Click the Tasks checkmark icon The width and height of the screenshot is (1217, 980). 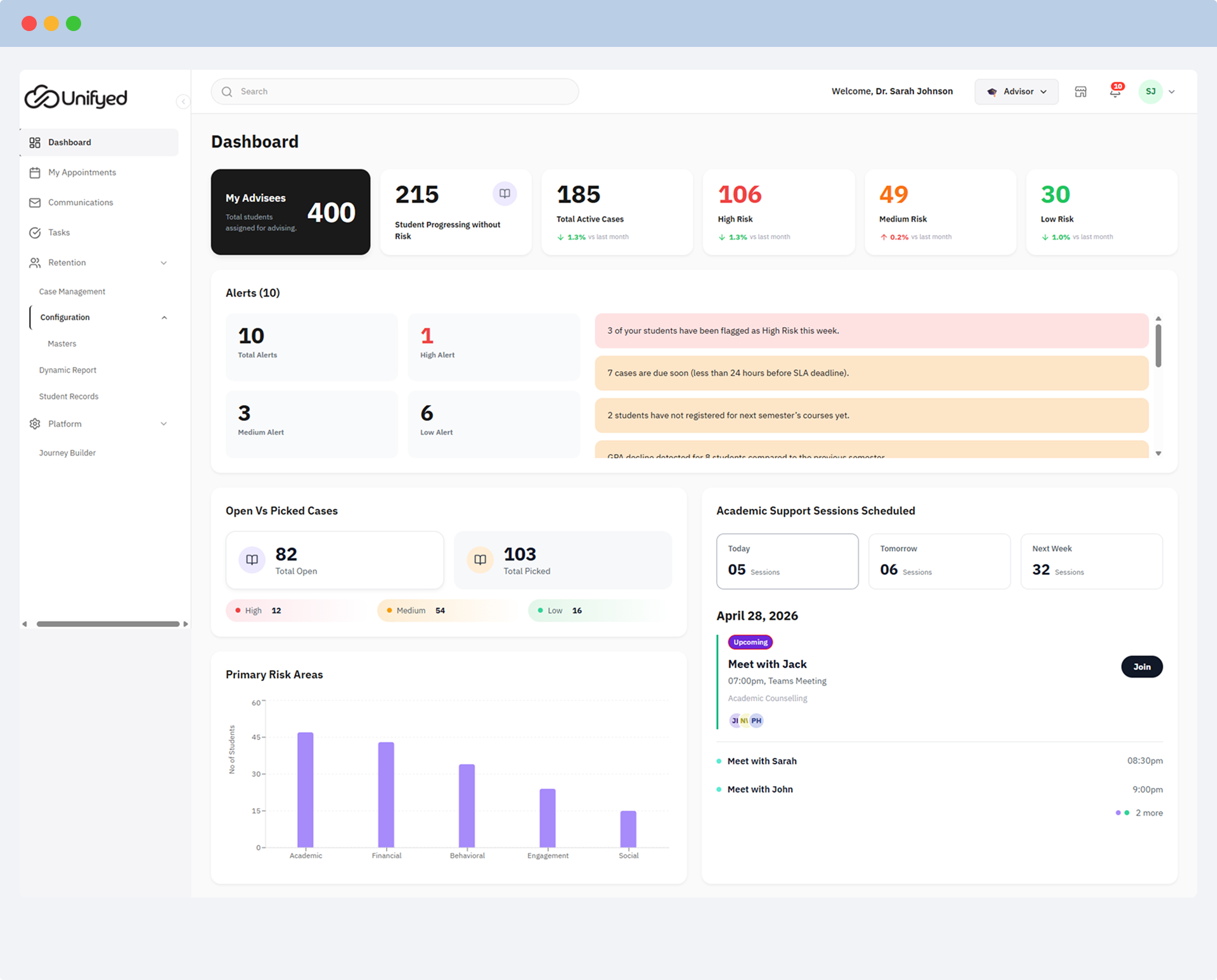[x=35, y=233]
